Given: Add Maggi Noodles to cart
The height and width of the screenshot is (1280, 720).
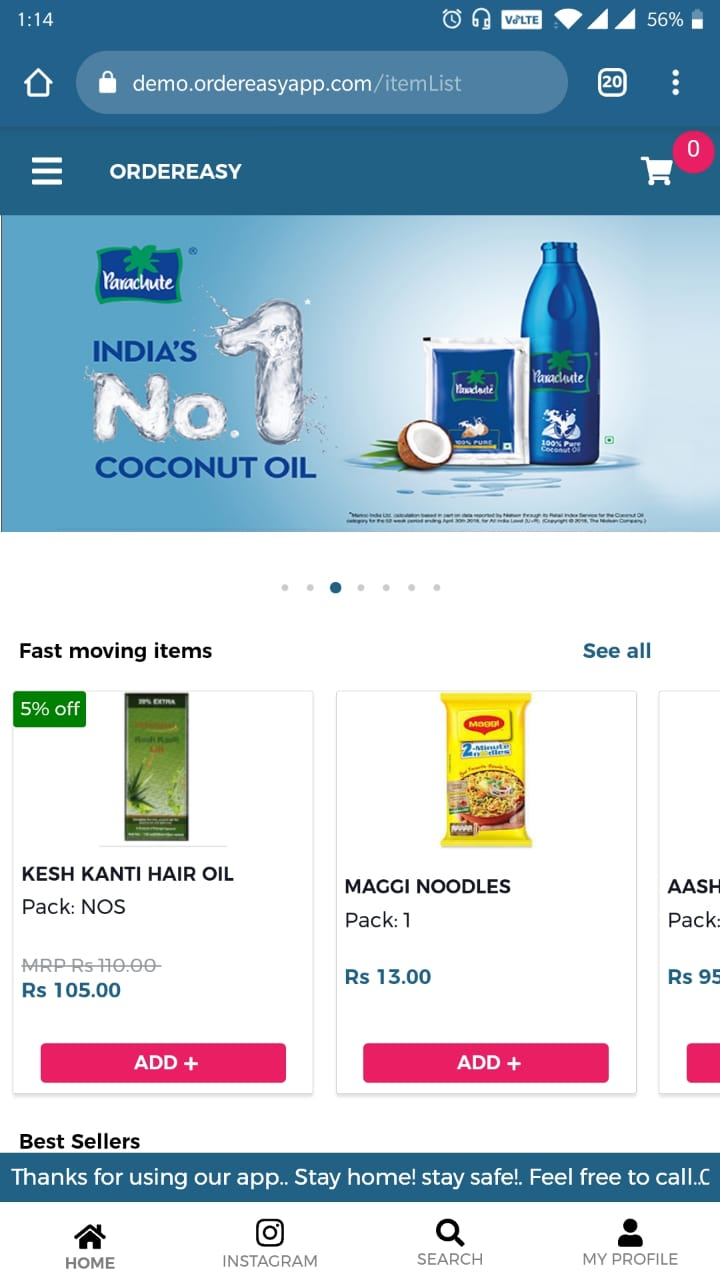Looking at the screenshot, I should [486, 1063].
